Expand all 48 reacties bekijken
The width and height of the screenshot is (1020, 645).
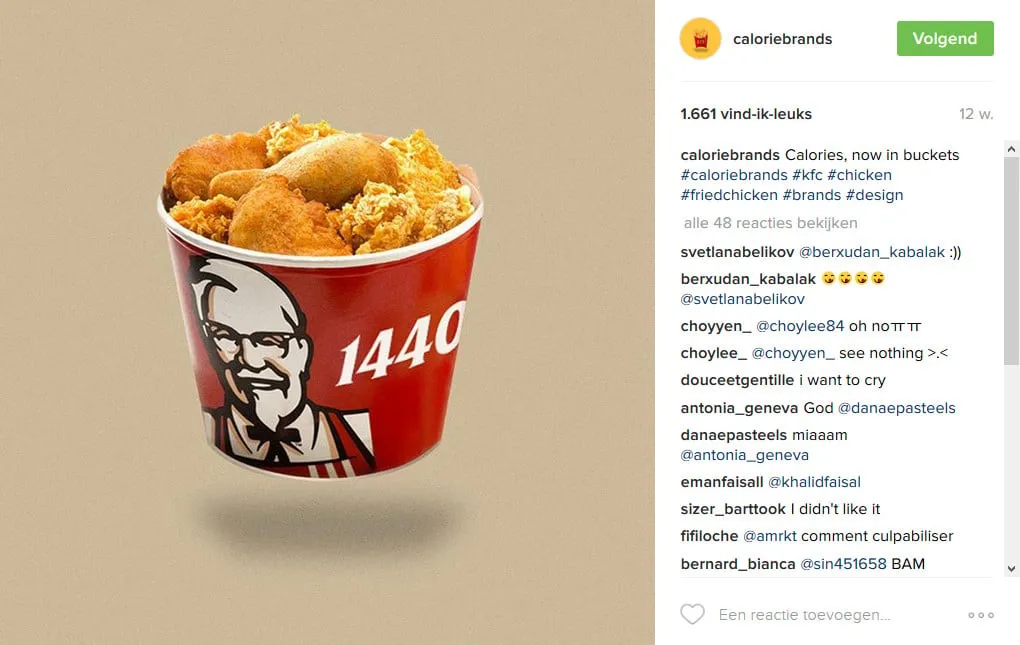click(770, 223)
